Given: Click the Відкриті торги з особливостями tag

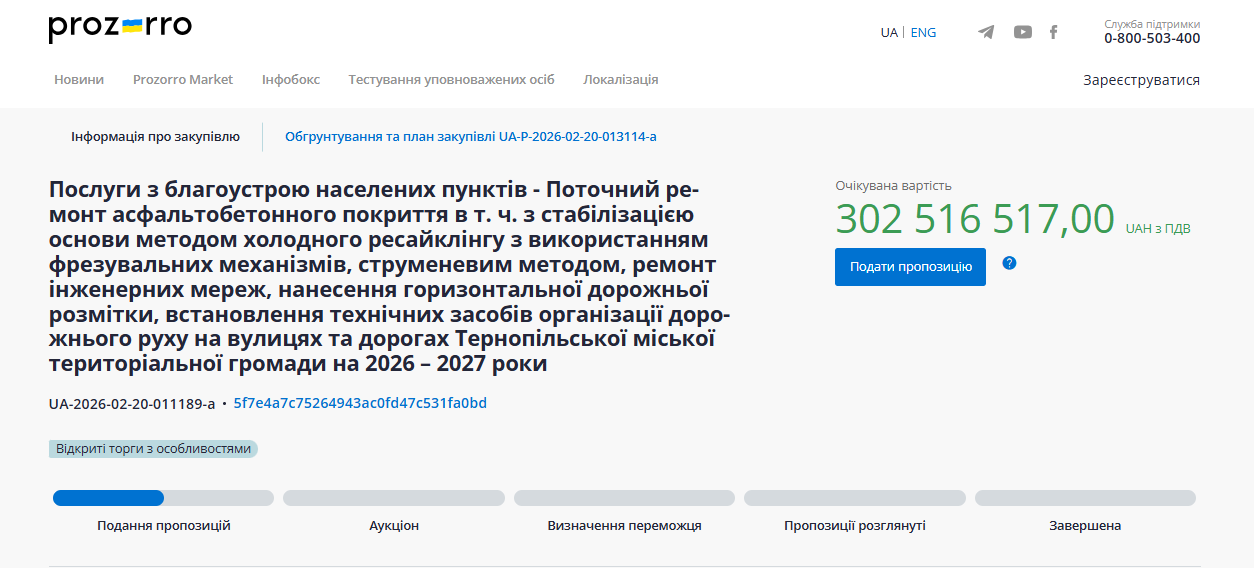Looking at the screenshot, I should [153, 449].
